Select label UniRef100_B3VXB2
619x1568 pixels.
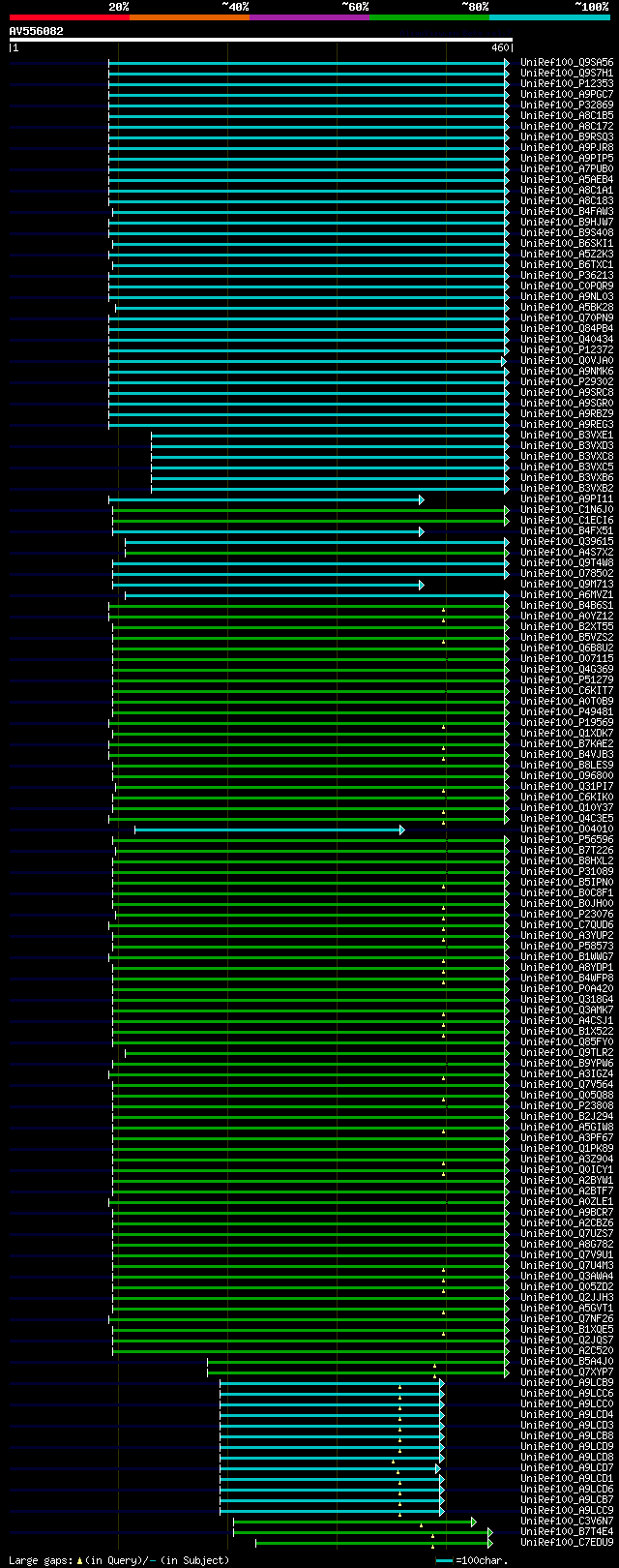[x=567, y=488]
